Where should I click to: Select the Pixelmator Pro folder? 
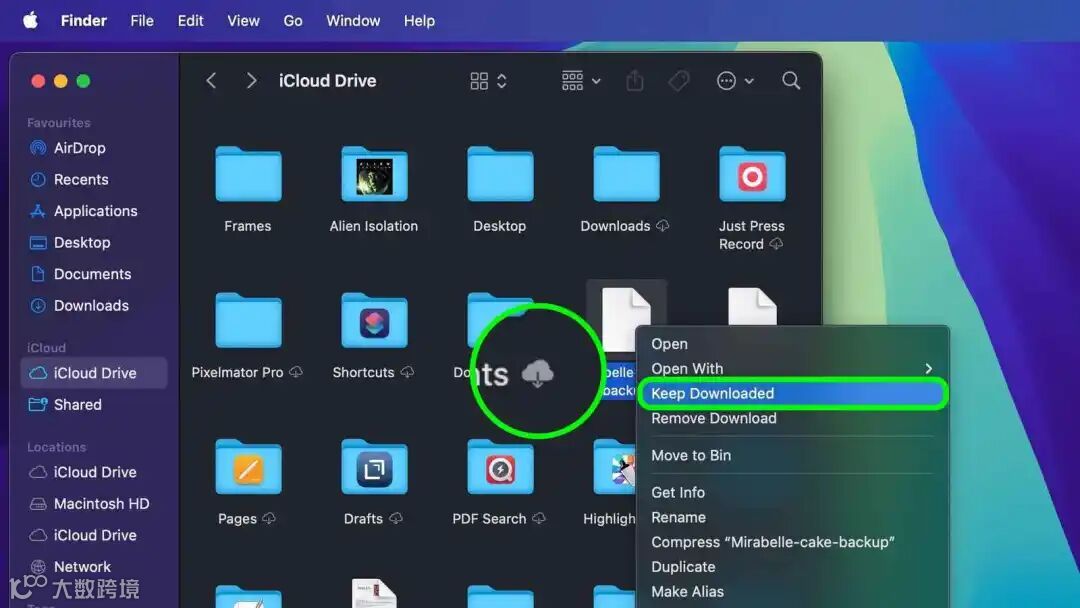click(x=248, y=321)
